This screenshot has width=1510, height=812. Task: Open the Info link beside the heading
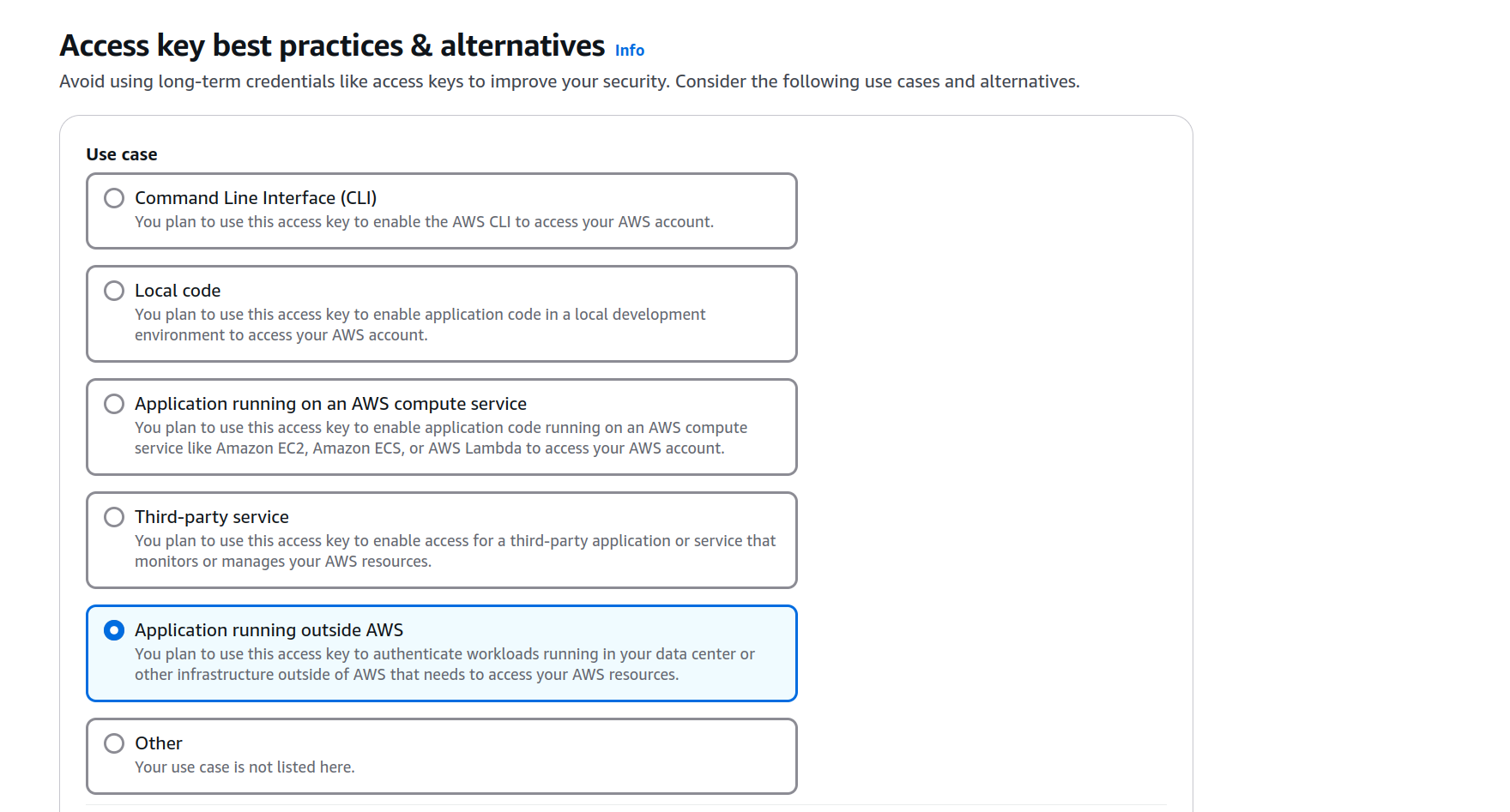(629, 51)
